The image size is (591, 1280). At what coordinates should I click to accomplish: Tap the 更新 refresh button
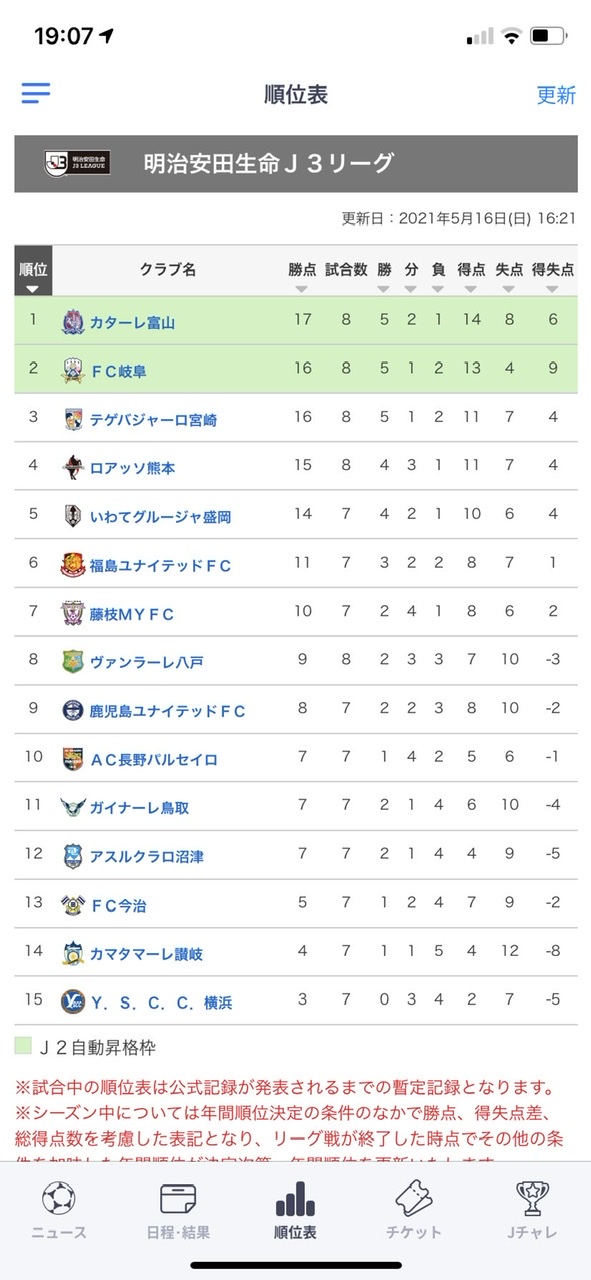(556, 95)
